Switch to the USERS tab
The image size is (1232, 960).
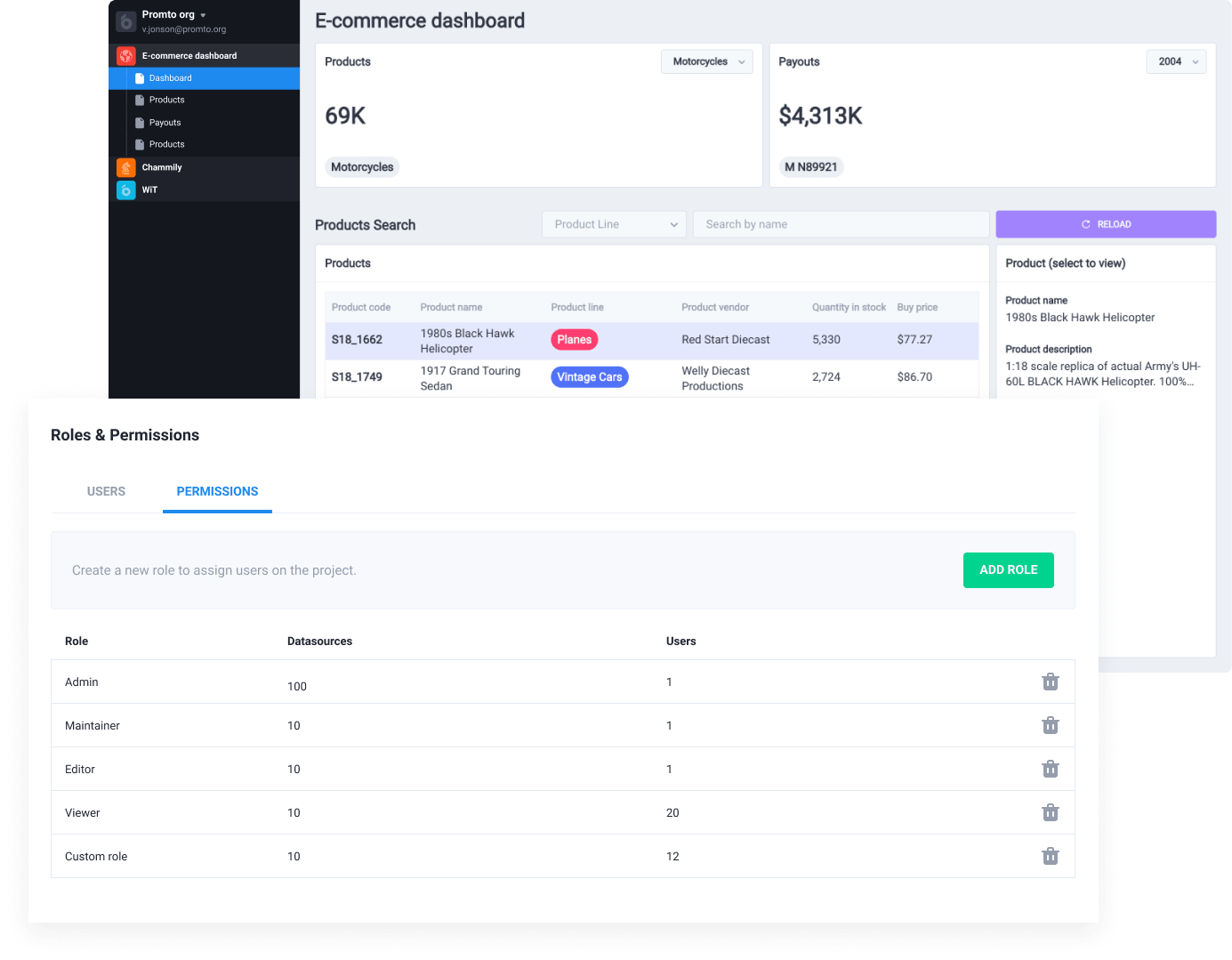(106, 491)
